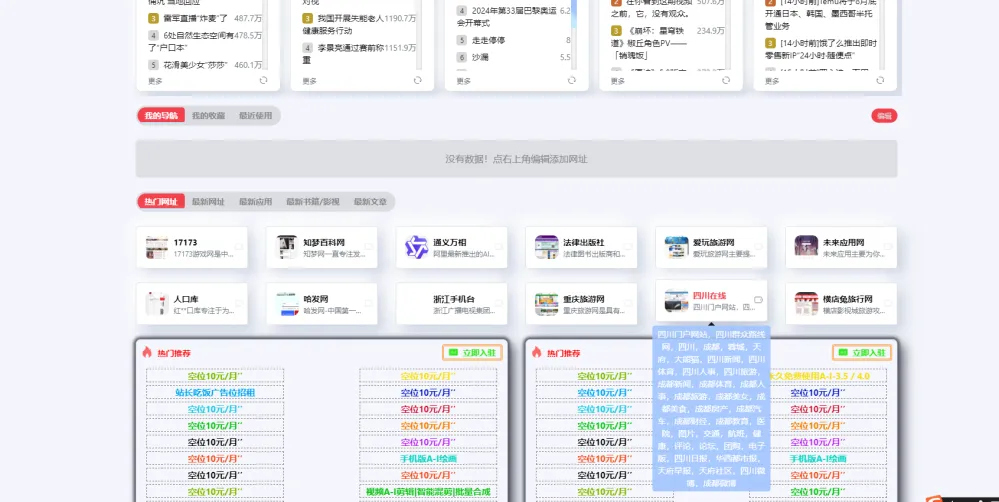The height and width of the screenshot is (502, 999).
Task: Click the 知梦百科网 site icon
Action: (x=286, y=247)
